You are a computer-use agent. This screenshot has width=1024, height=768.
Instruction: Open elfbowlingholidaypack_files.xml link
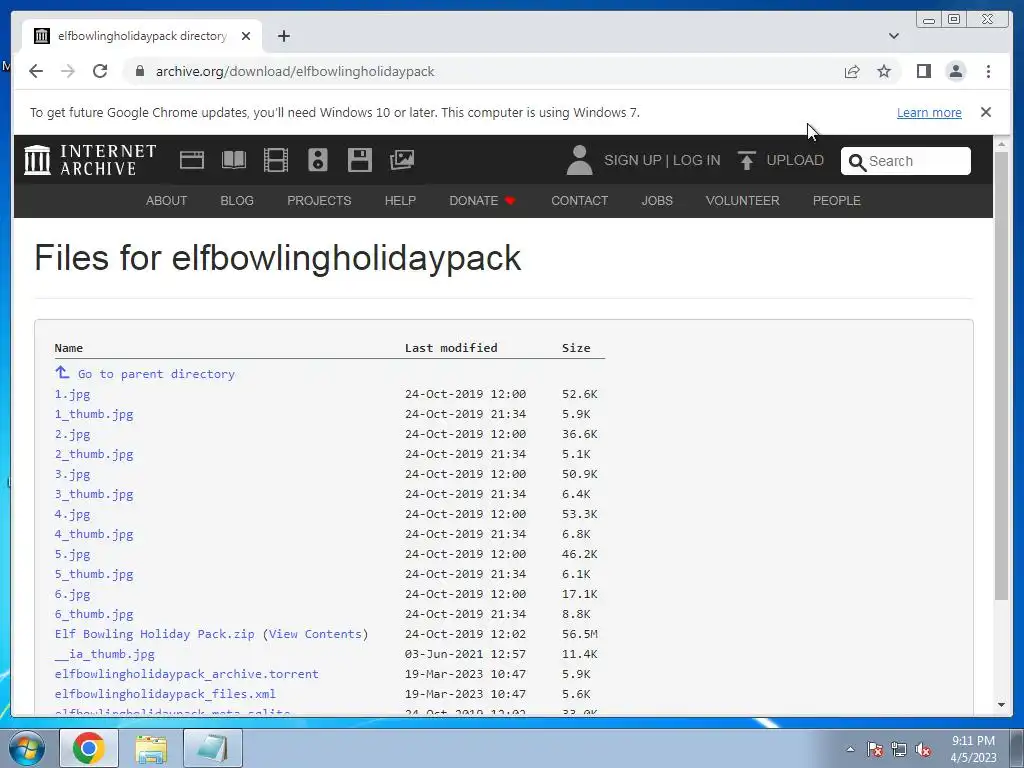[x=165, y=694]
